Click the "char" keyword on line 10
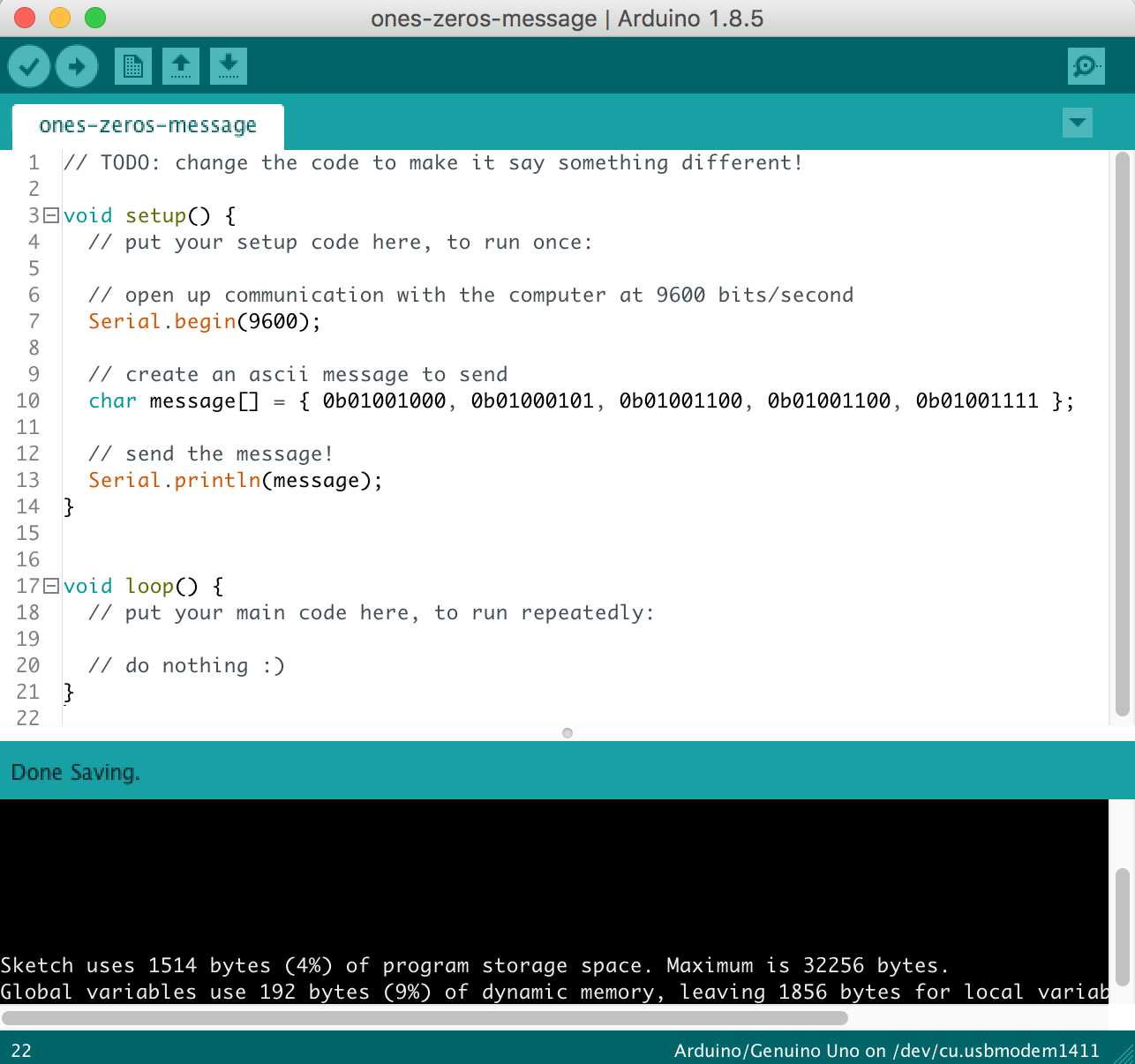1135x1064 pixels. 112,401
